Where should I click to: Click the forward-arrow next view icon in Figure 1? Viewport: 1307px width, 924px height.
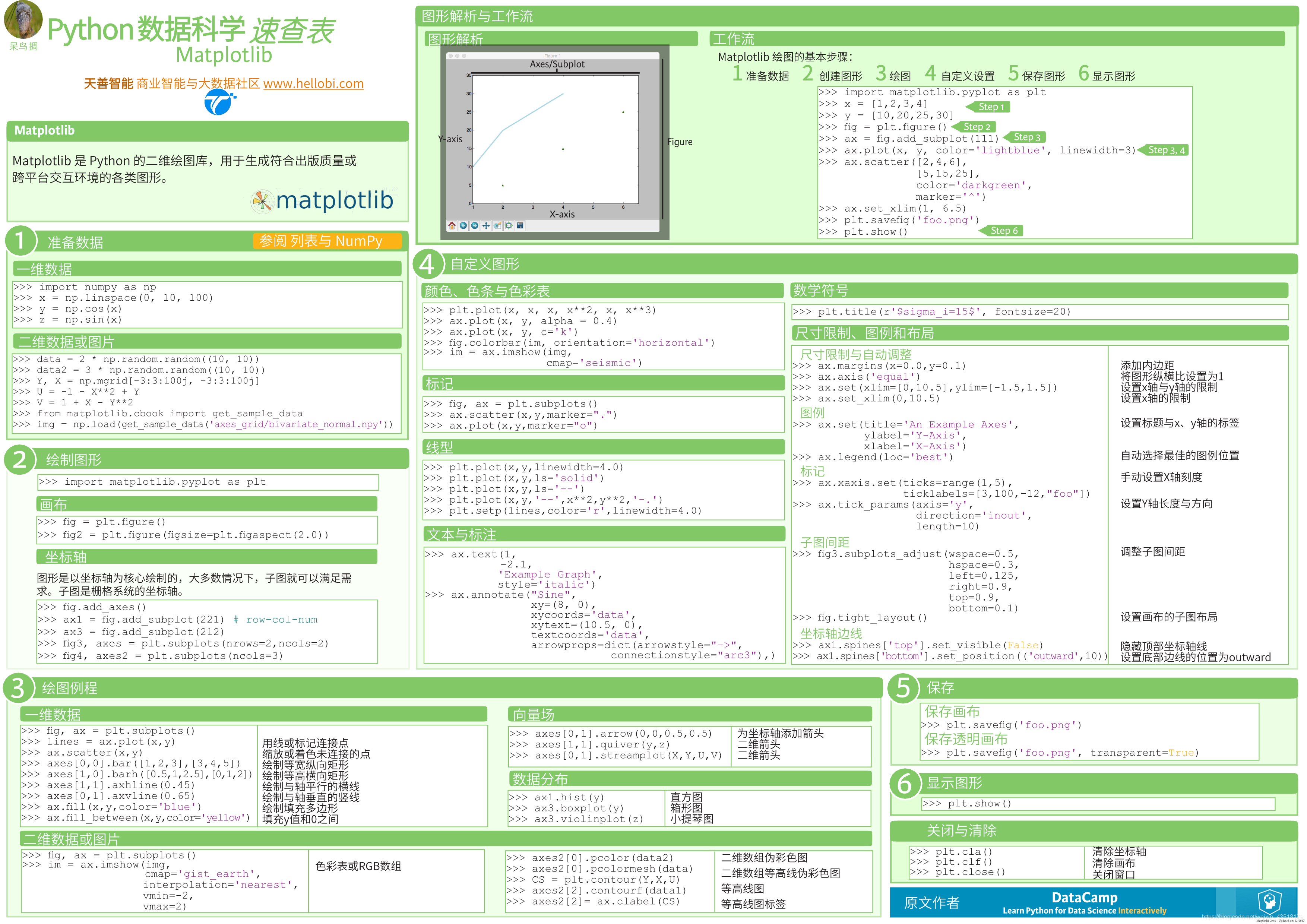click(x=475, y=225)
